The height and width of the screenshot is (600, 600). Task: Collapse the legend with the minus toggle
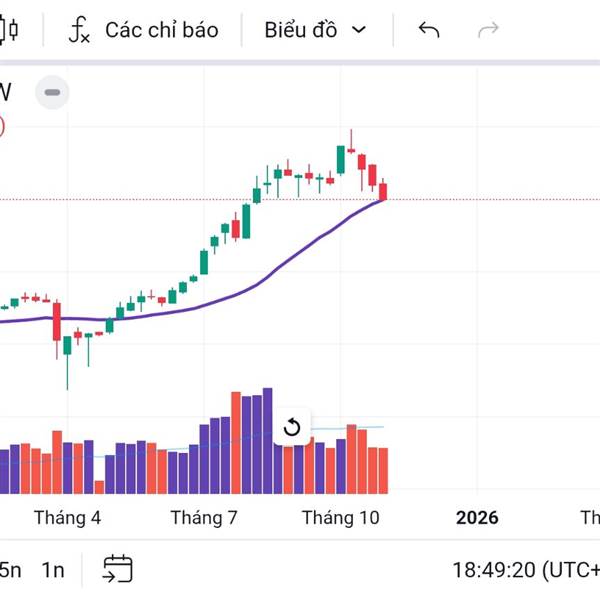point(53,93)
